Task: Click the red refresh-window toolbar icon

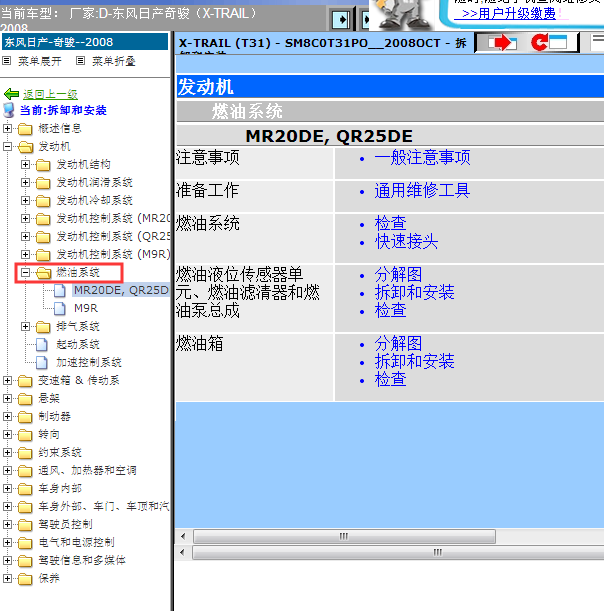Action: click(549, 42)
